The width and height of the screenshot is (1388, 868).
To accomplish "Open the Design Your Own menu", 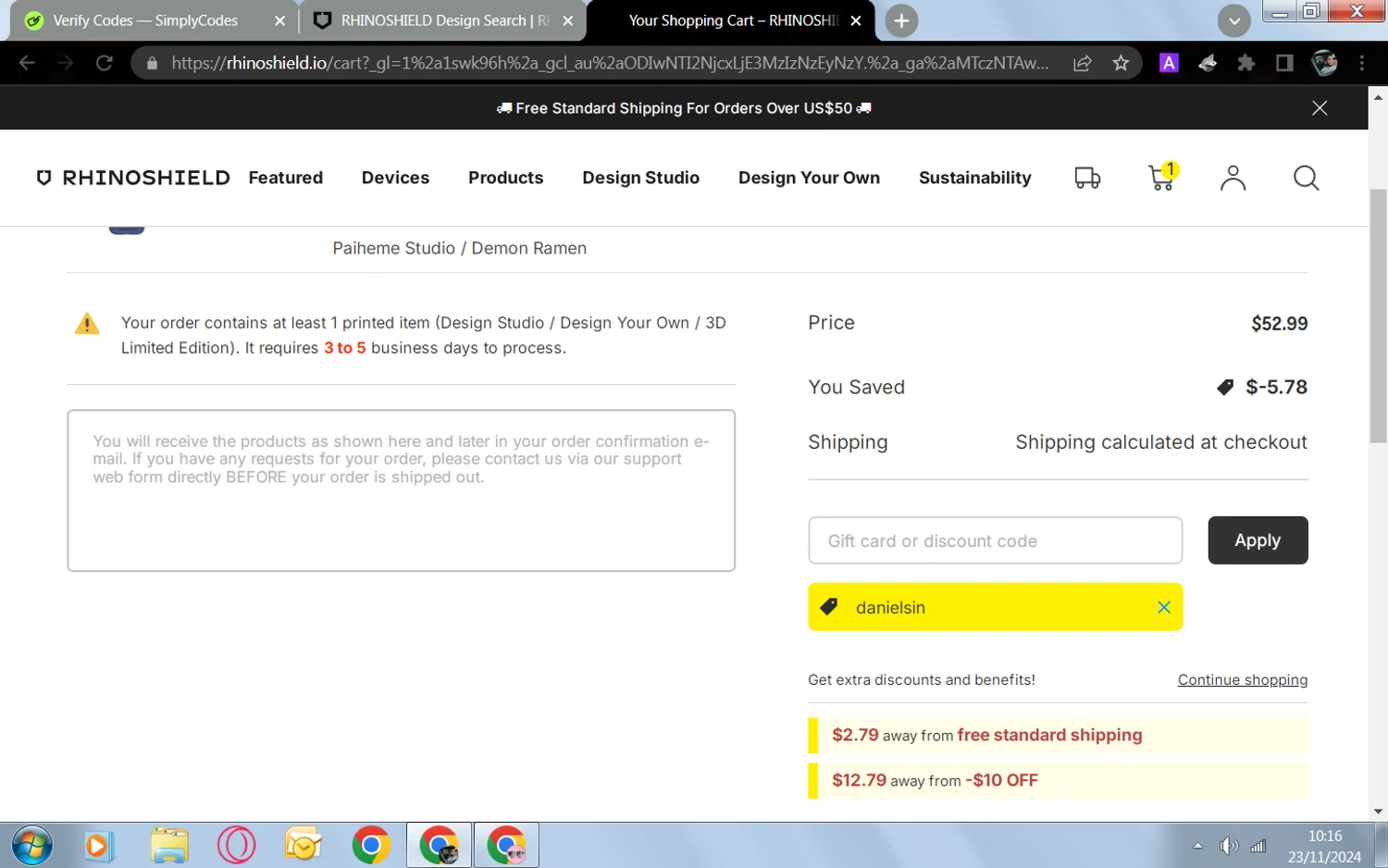I will (809, 178).
